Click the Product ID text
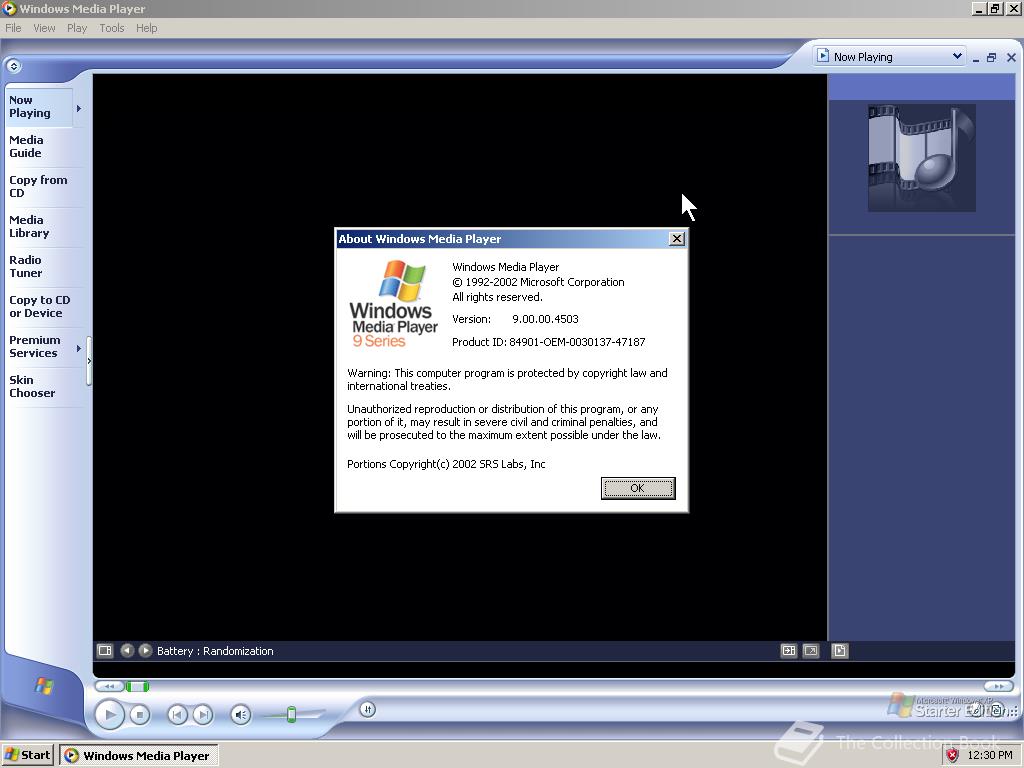 pyautogui.click(x=549, y=342)
